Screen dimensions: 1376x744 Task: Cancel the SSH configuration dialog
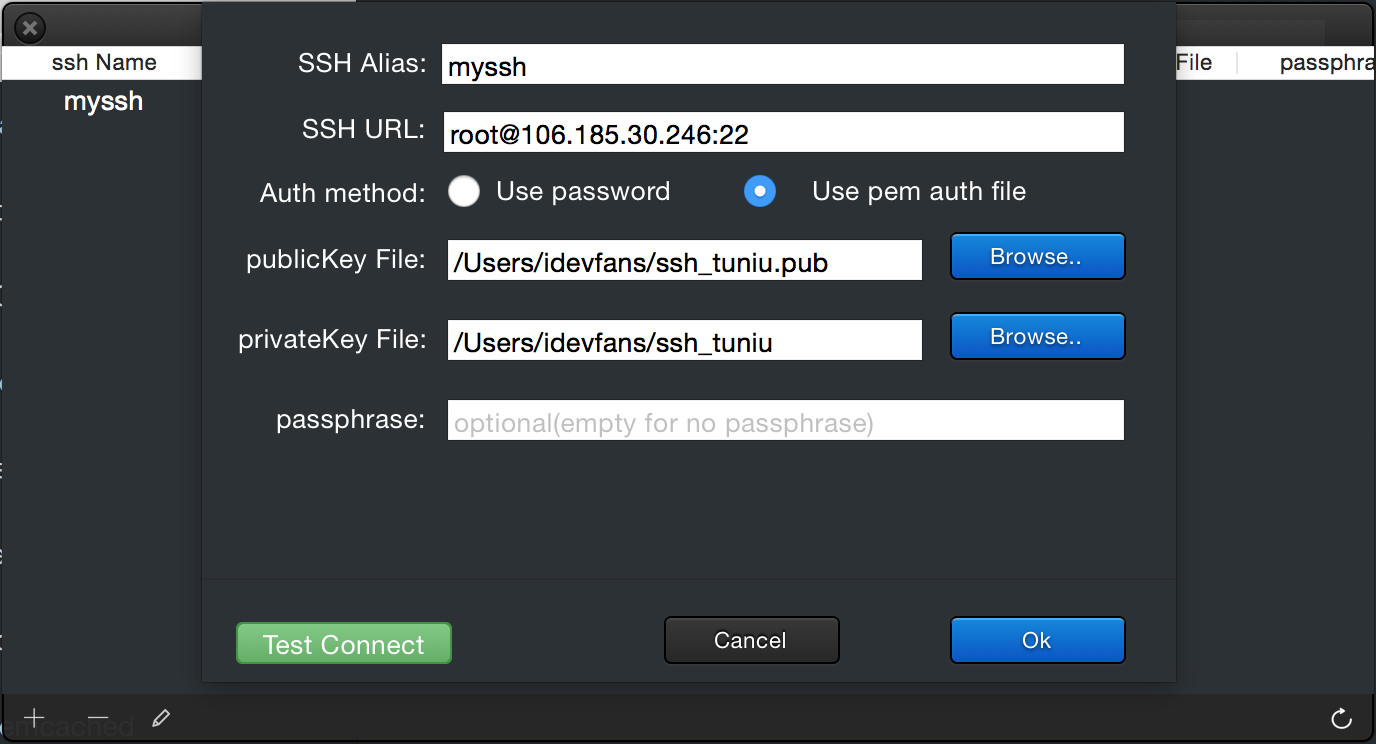(x=751, y=640)
